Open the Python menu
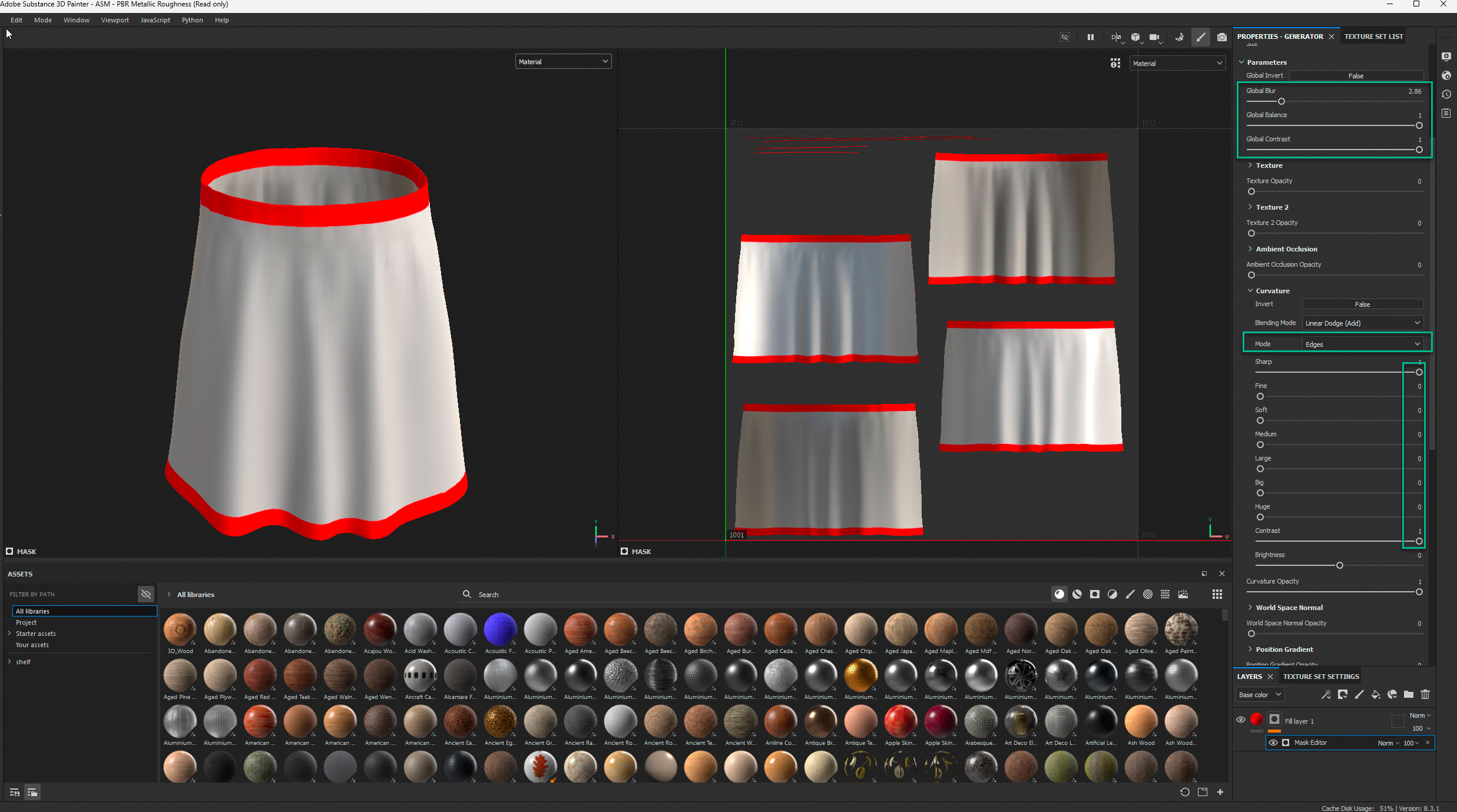The image size is (1457, 812). 193,19
